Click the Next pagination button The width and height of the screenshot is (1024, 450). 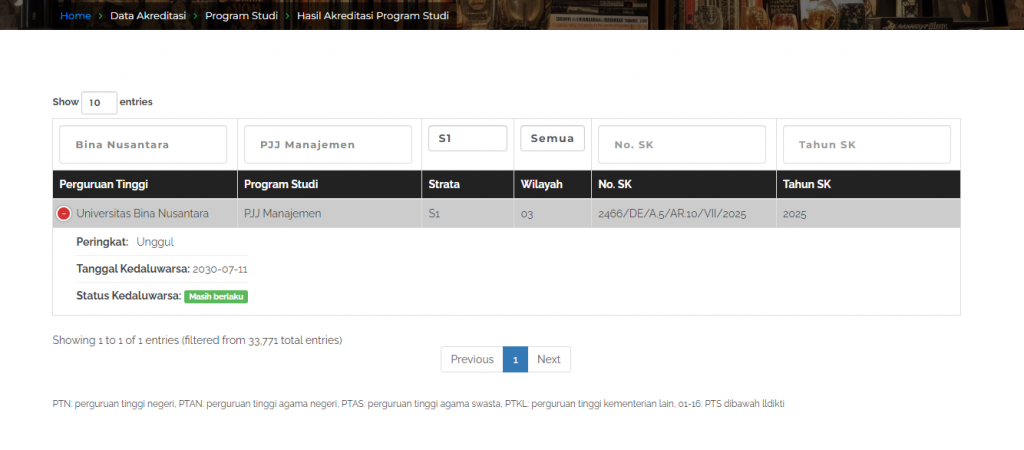point(549,359)
